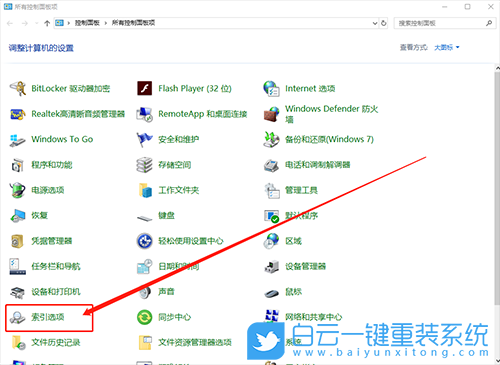Open the 声音 speaker icon
This screenshot has width=500, height=365.
[145, 292]
